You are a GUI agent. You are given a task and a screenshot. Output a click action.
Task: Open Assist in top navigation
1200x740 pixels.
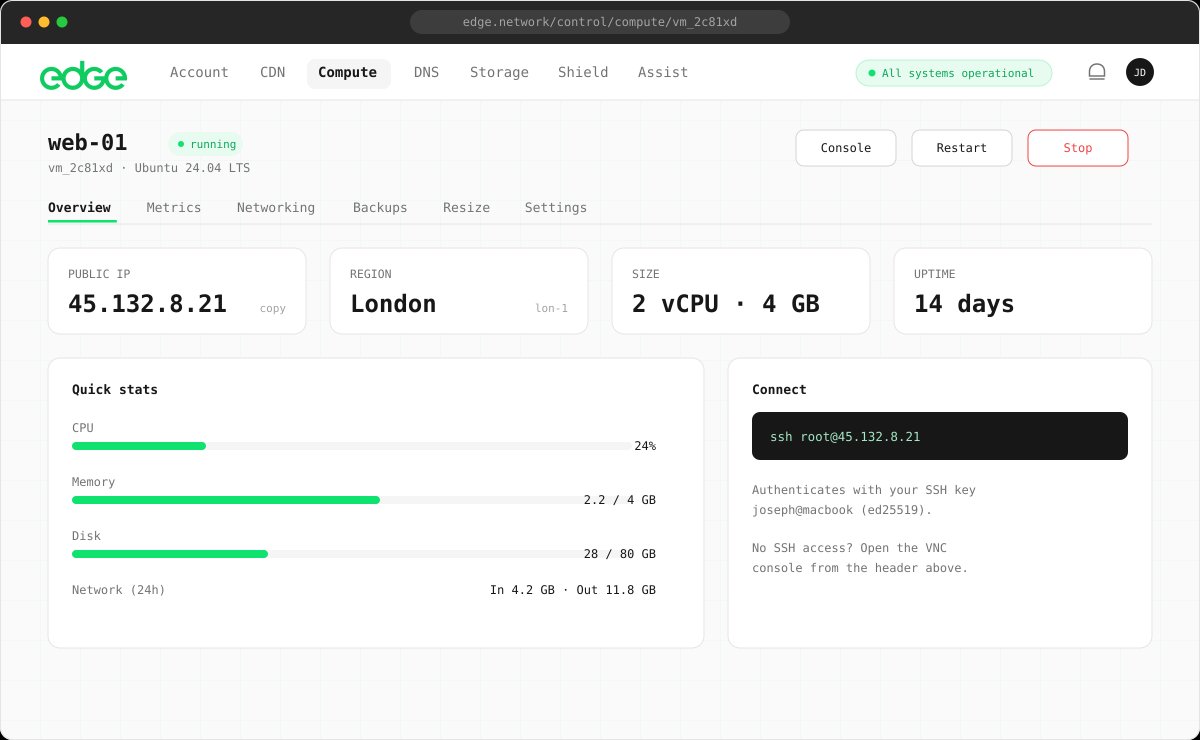tap(663, 73)
